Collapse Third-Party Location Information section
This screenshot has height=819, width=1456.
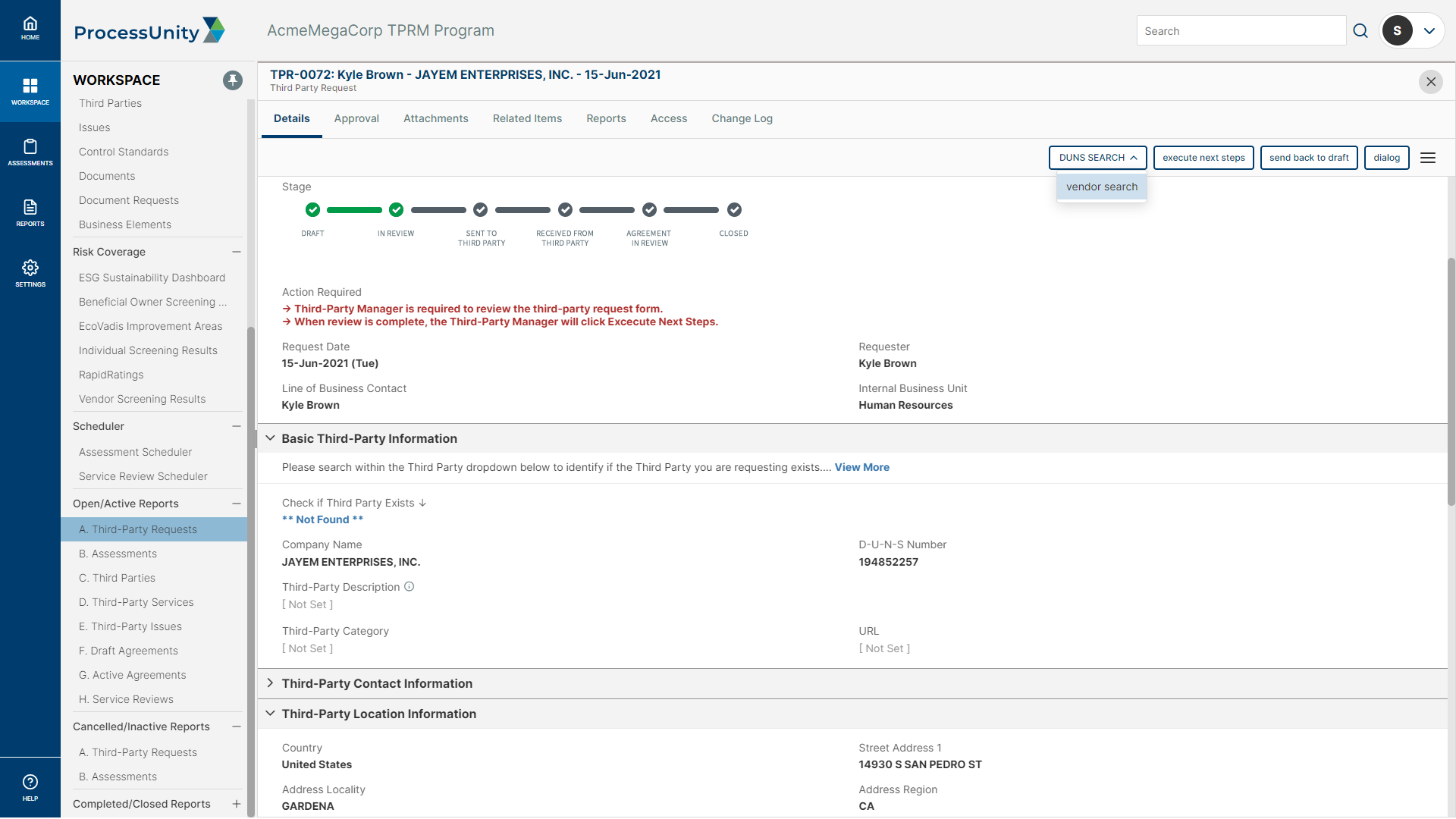[270, 714]
